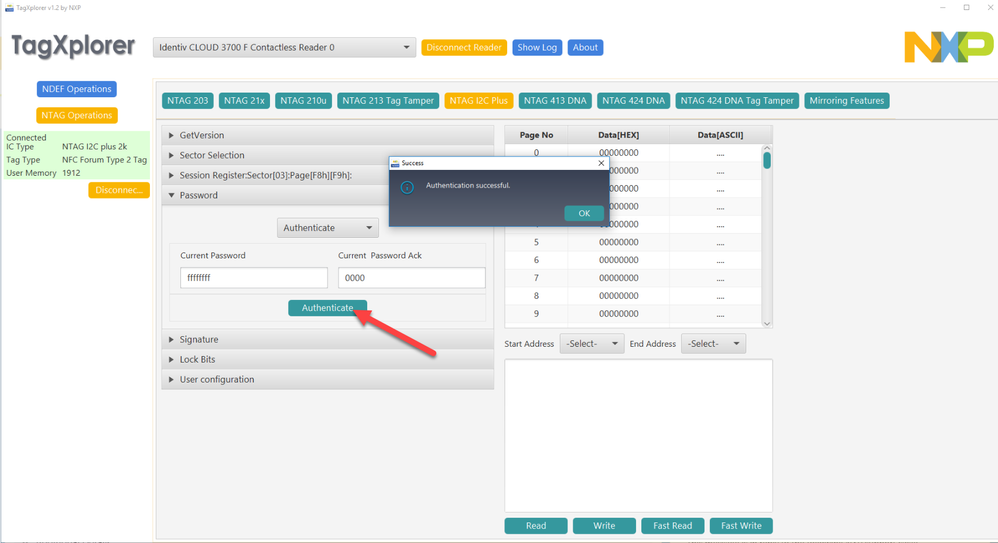Click Disconnect Reader button
998x543 pixels.
[464, 47]
